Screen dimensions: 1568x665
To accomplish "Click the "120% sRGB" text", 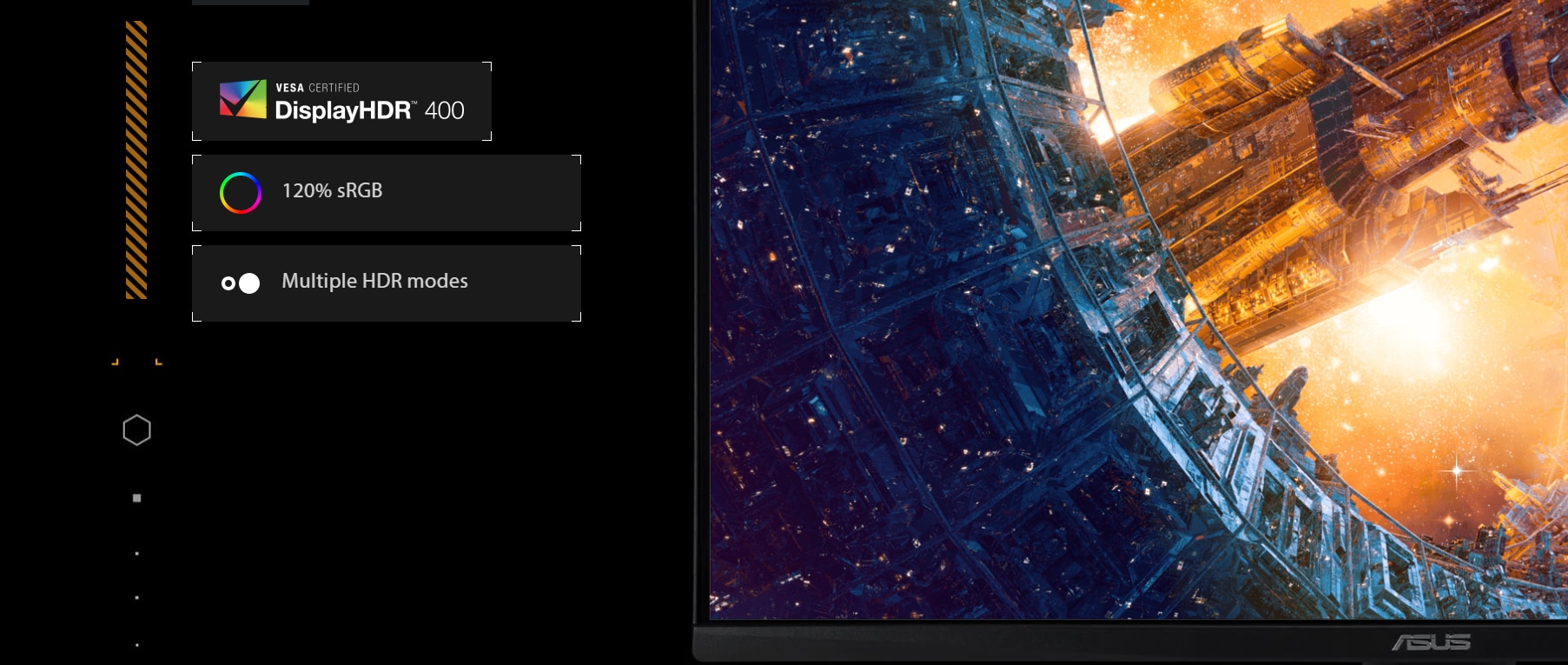I will [332, 190].
